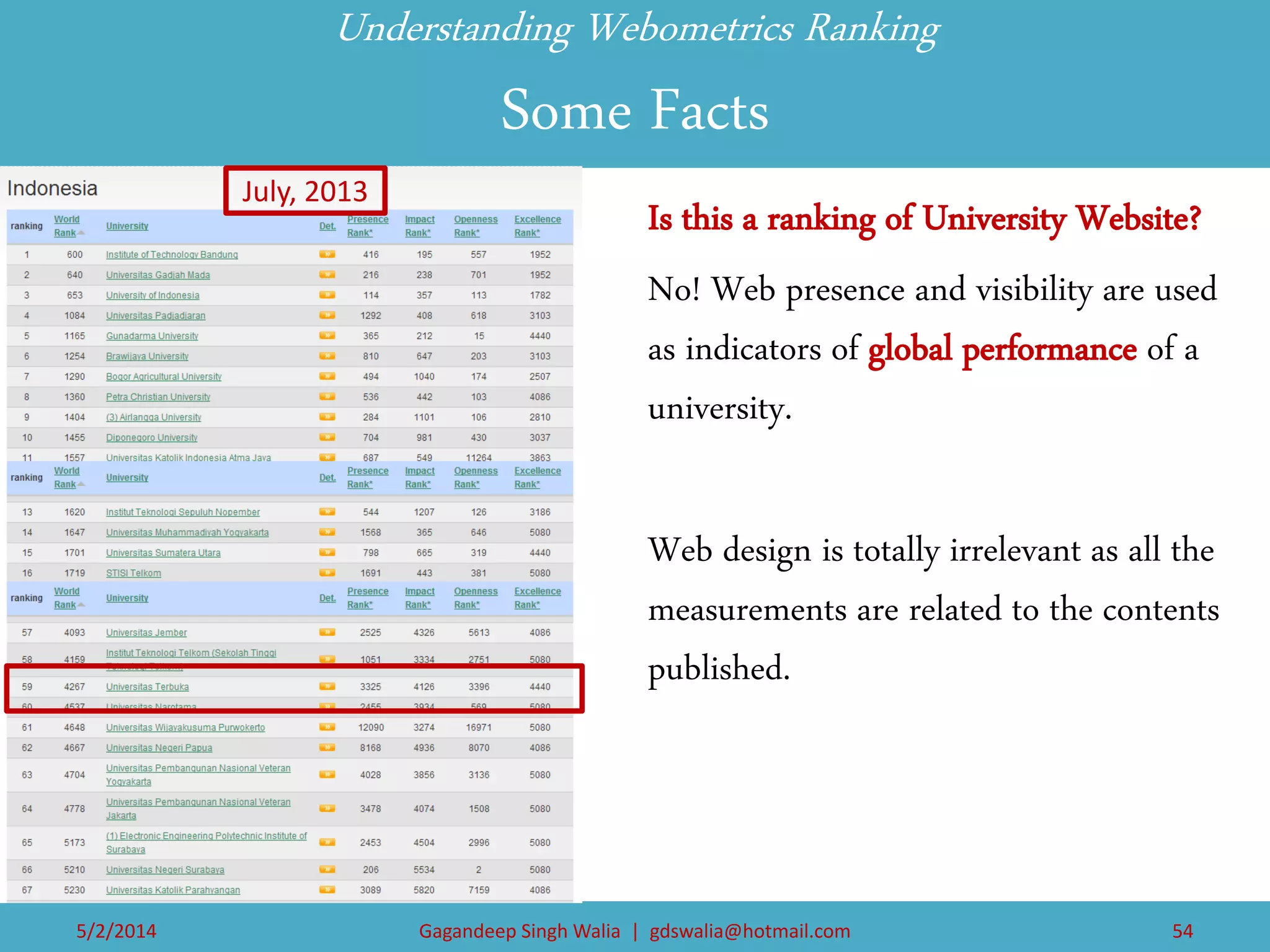Open details icon for Universitas Padjadjaran
This screenshot has height=952, width=1270.
click(x=327, y=315)
